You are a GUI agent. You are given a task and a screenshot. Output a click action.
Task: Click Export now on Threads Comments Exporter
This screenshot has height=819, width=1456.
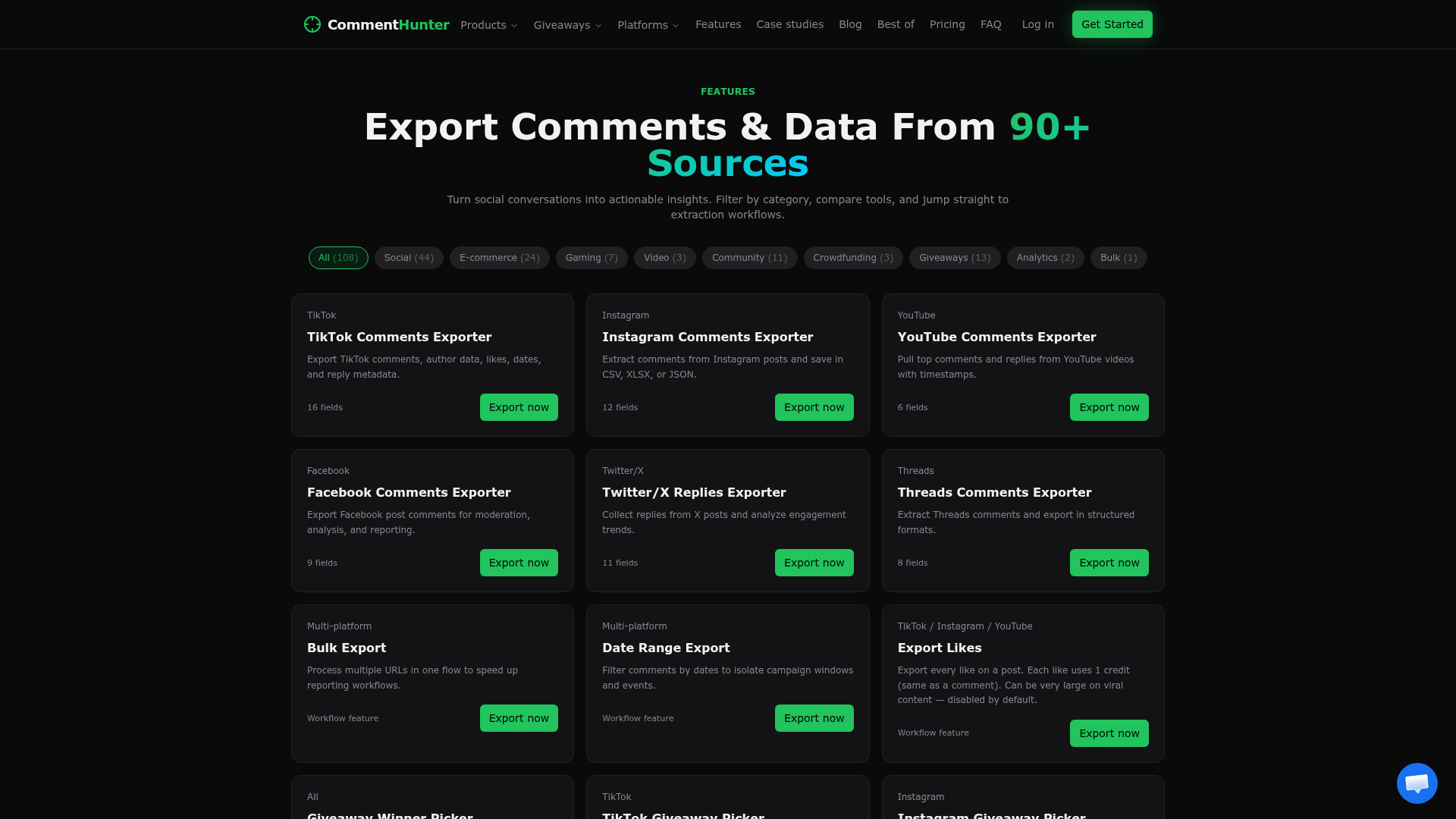(x=1109, y=563)
